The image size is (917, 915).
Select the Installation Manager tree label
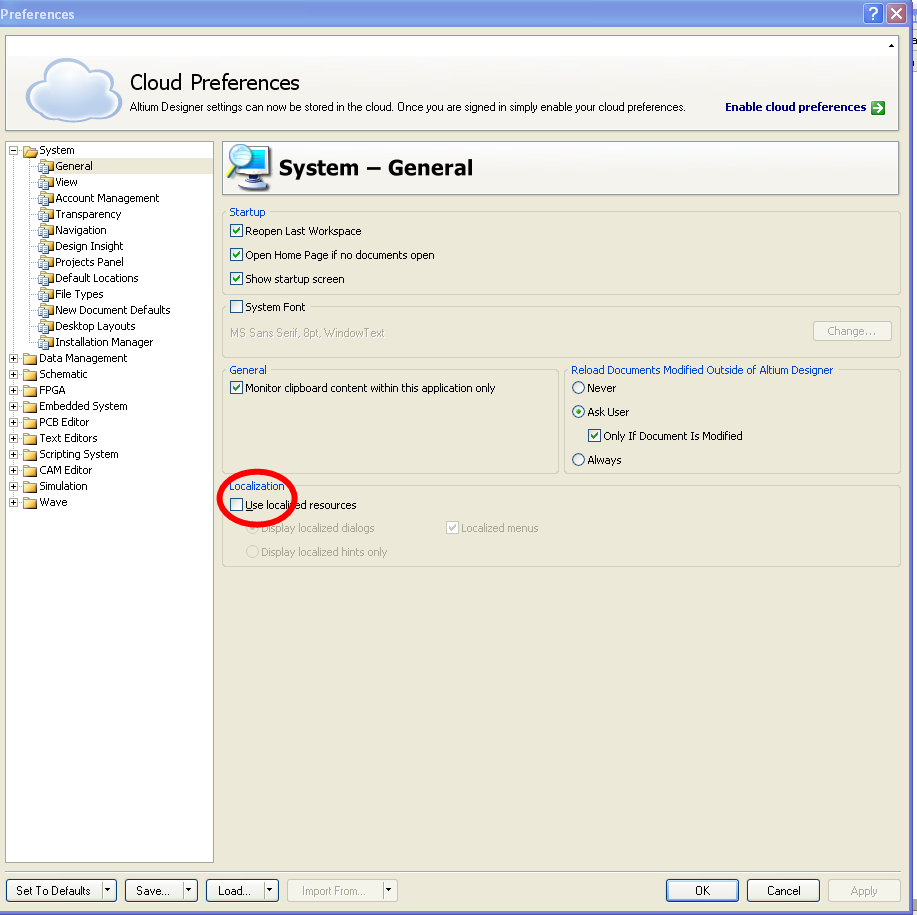coord(104,342)
